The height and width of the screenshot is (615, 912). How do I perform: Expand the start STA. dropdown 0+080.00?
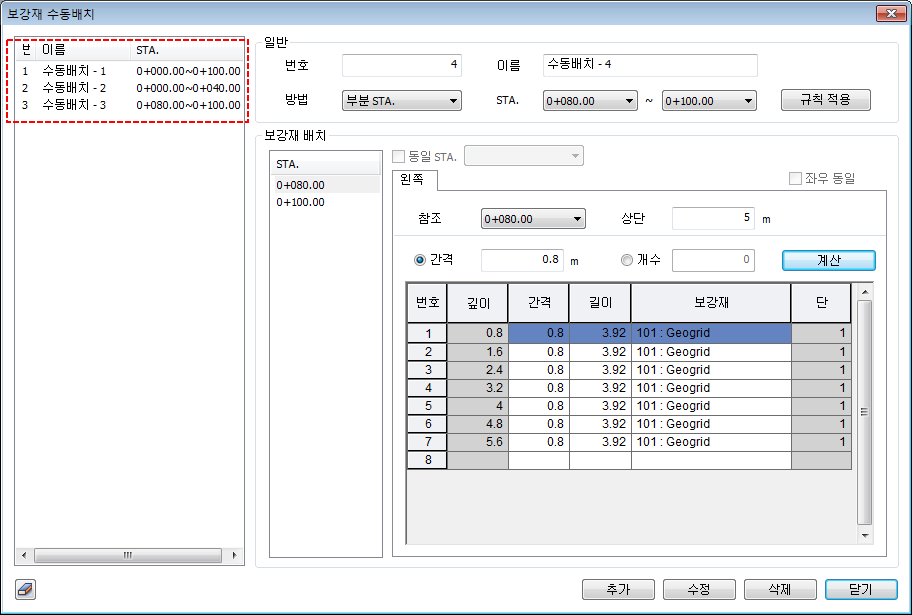589,101
